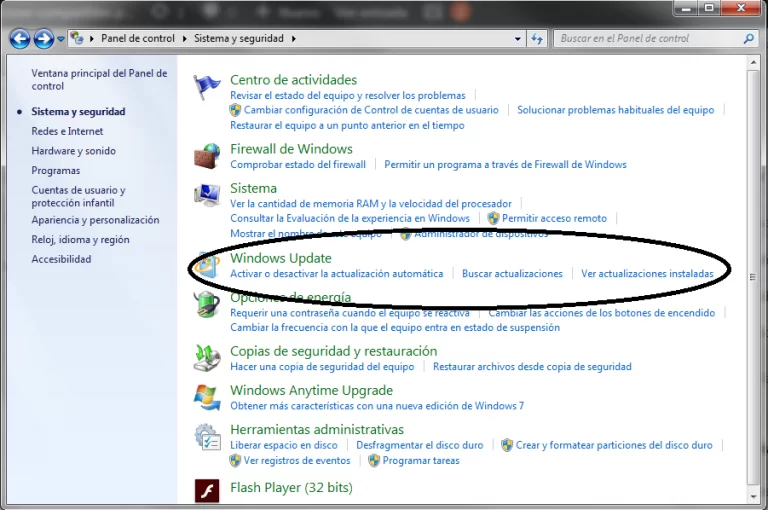This screenshot has height=510, width=768.
Task: Select Redes e Internet in sidebar
Action: 67,131
